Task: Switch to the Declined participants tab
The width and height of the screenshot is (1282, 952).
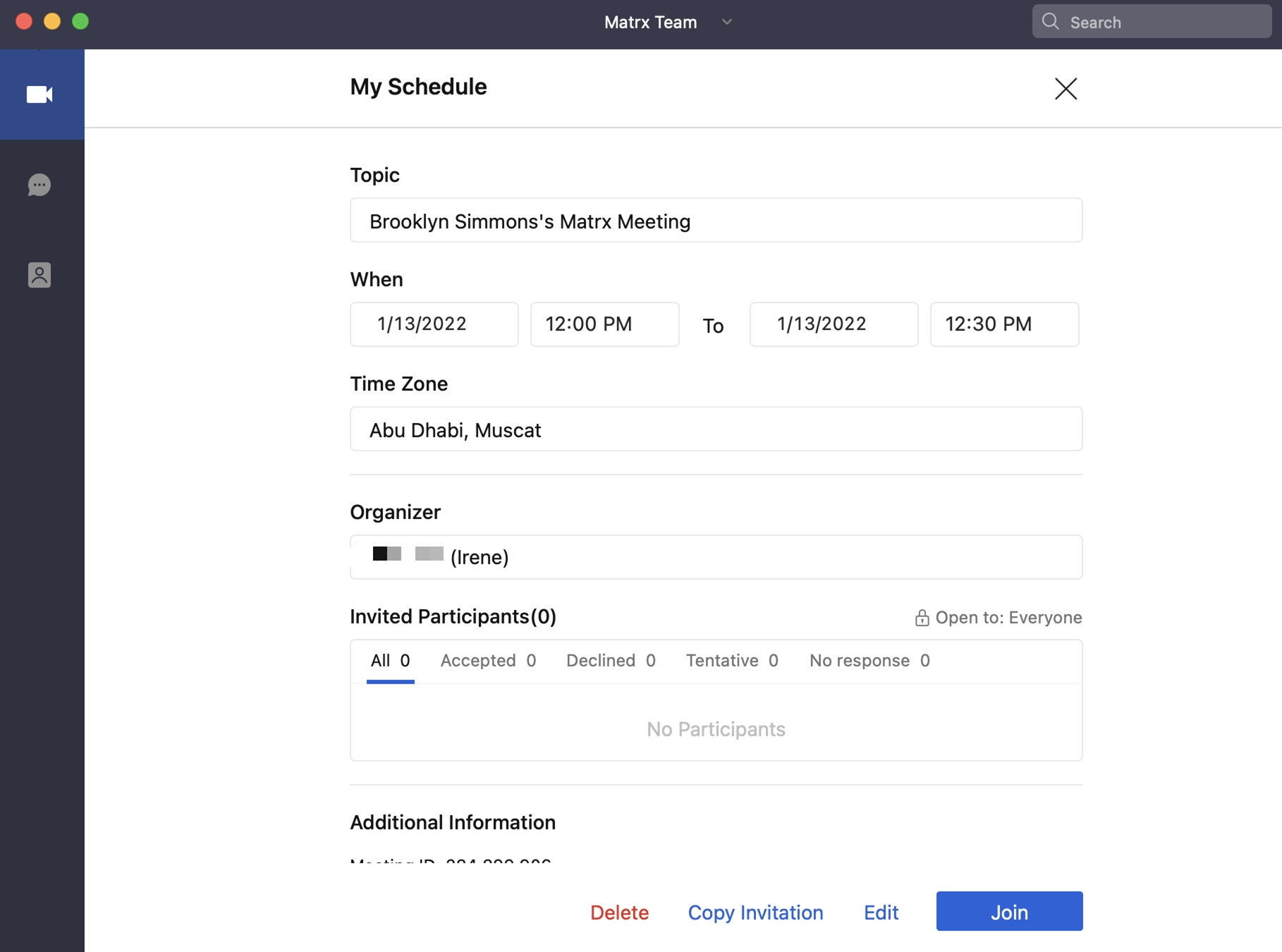Action: click(x=611, y=661)
